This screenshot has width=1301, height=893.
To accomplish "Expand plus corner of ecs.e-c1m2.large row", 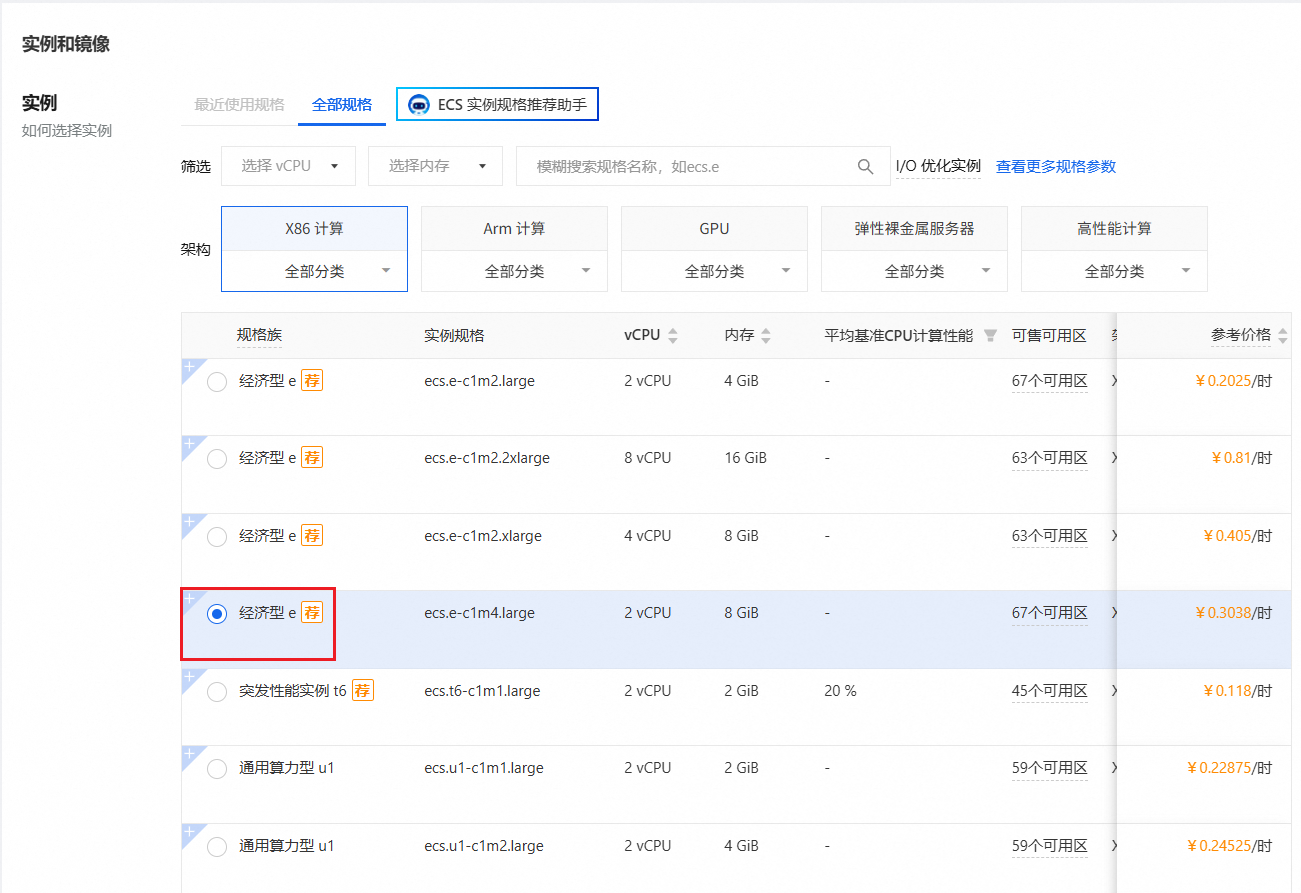I will coord(190,367).
